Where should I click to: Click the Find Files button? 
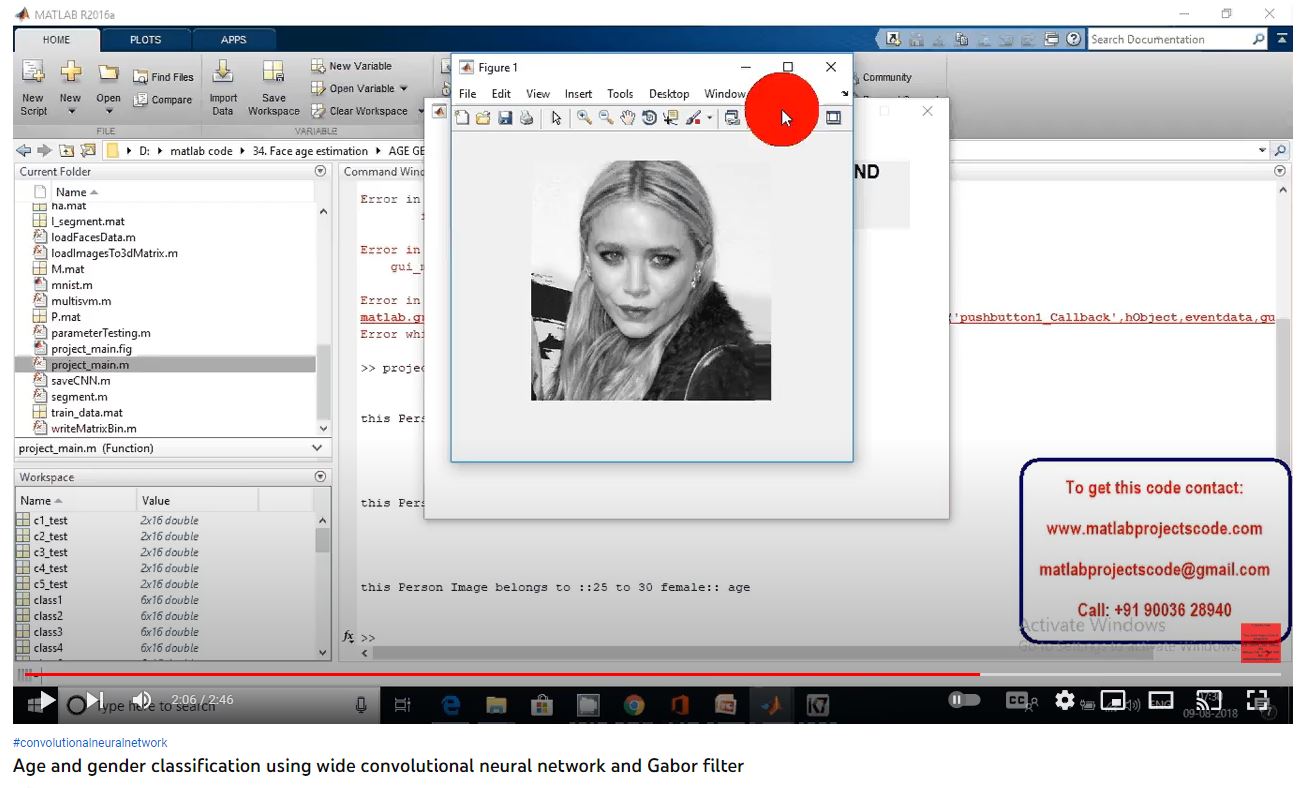point(163,77)
